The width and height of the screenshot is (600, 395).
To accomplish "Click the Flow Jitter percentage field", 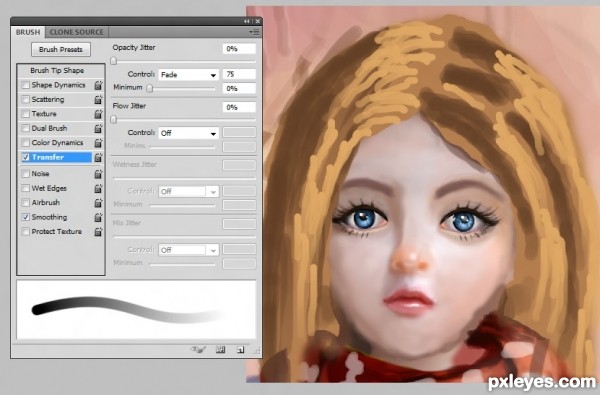I will click(239, 107).
